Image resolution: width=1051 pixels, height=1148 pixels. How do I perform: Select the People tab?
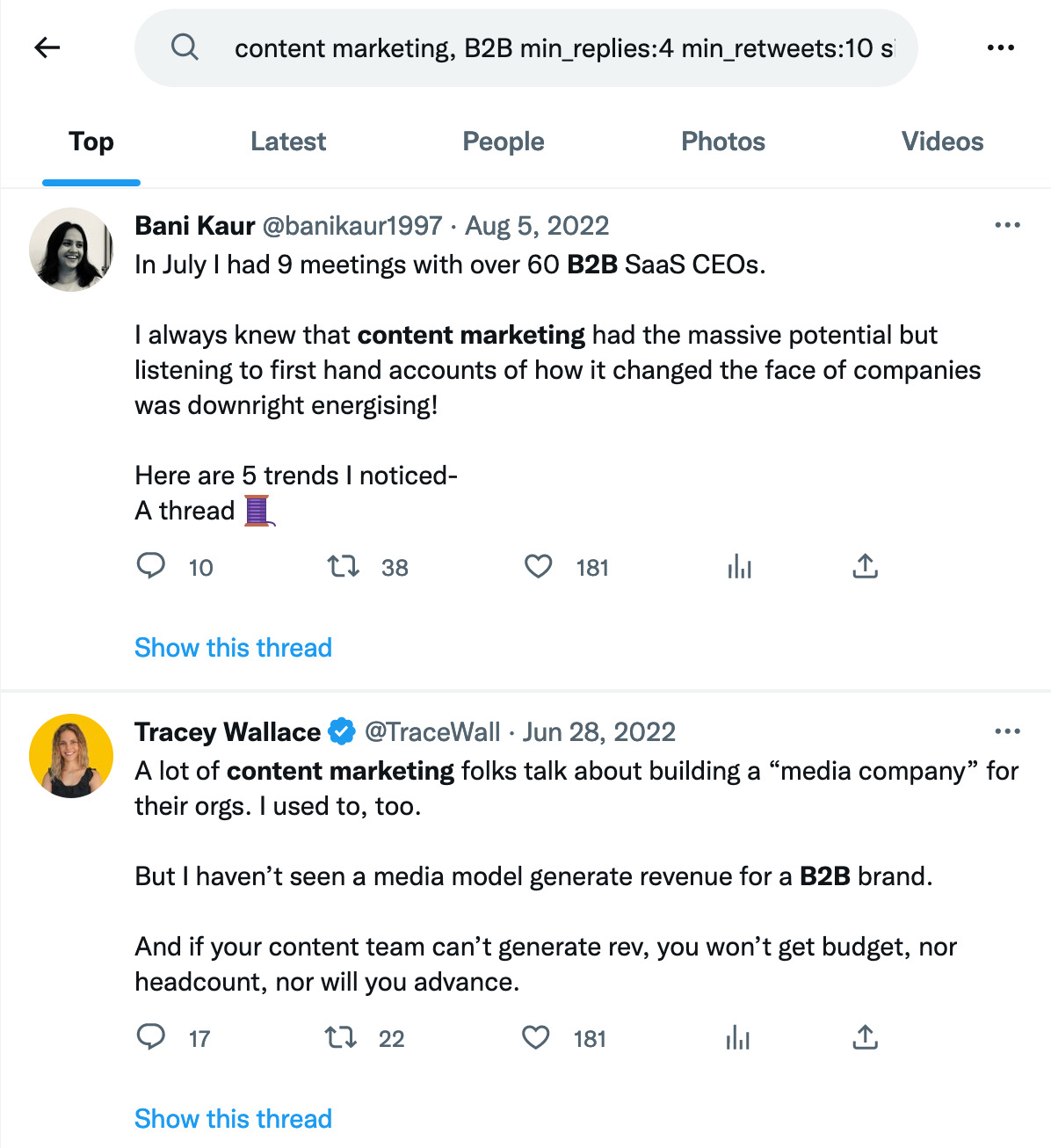click(504, 142)
